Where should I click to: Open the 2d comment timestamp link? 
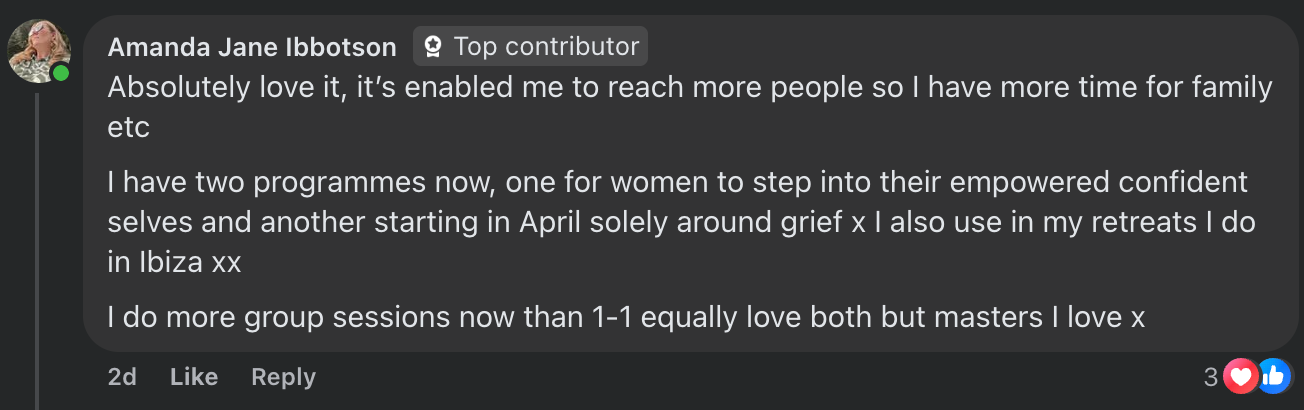click(122, 376)
